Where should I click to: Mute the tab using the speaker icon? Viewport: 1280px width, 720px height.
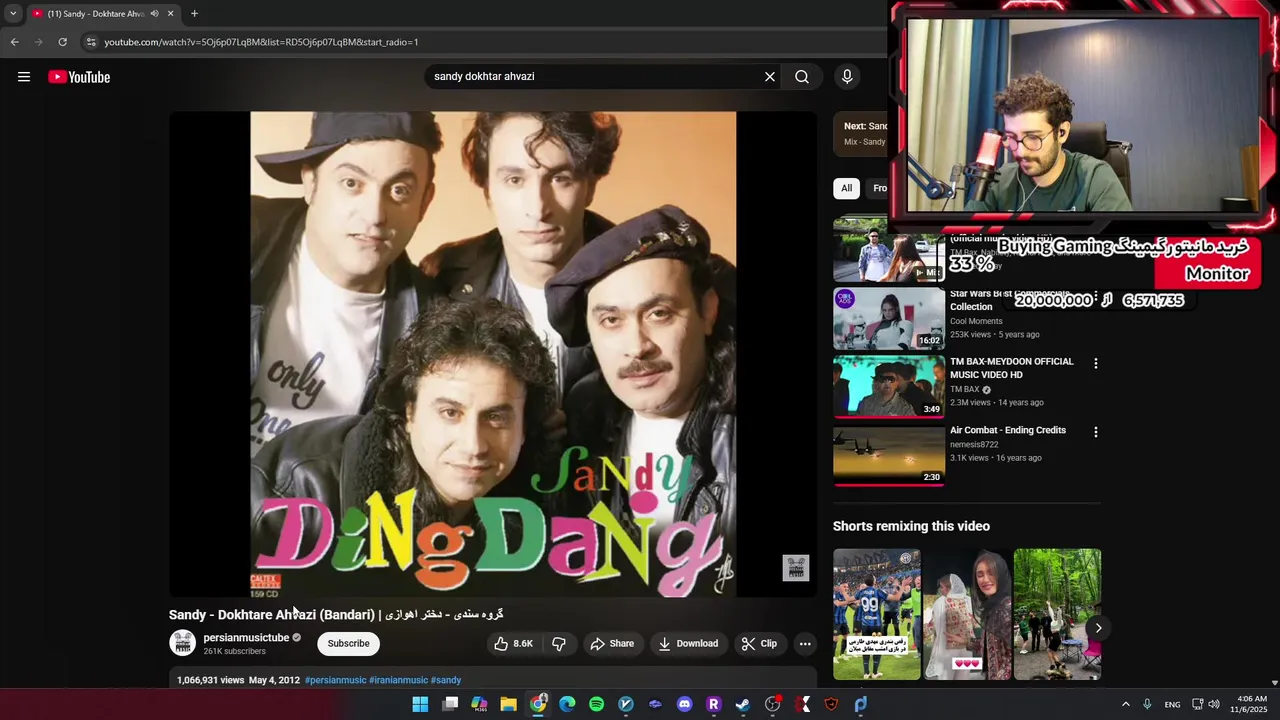(154, 14)
